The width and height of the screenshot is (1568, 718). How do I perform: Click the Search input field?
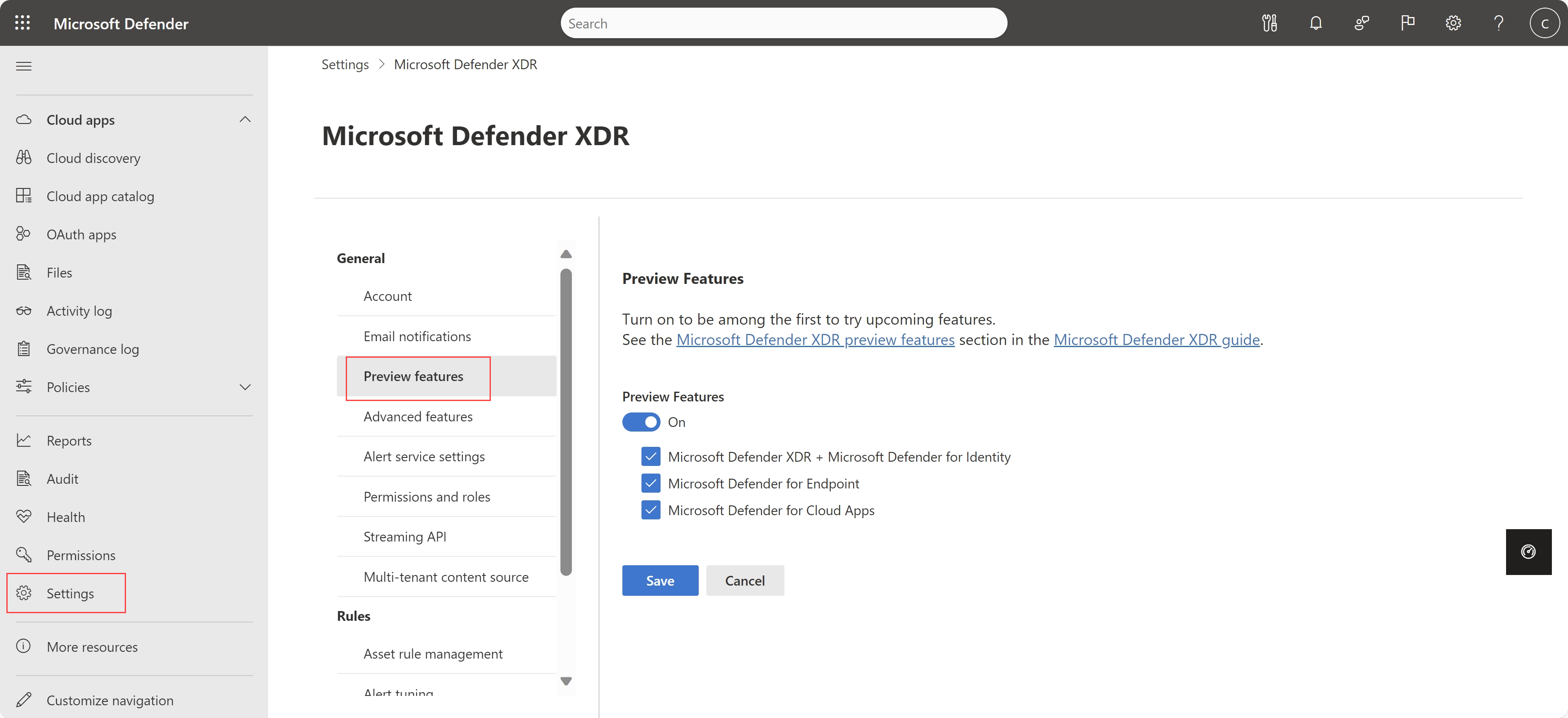pos(784,23)
